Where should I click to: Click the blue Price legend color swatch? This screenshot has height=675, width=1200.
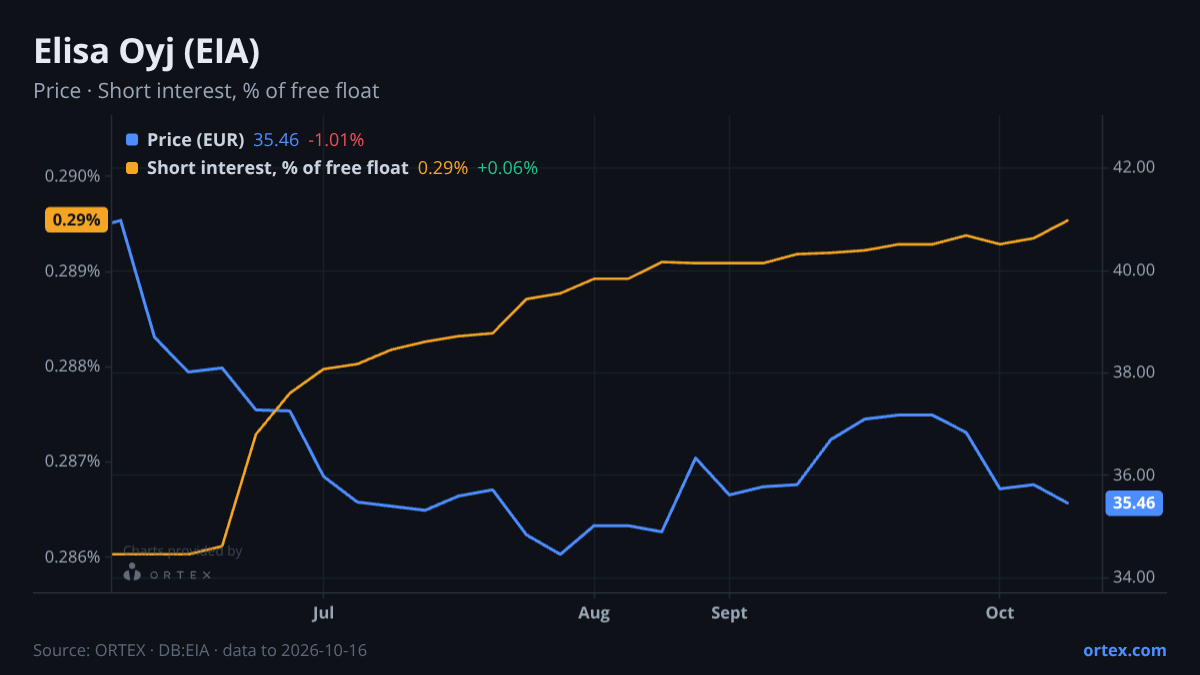133,140
